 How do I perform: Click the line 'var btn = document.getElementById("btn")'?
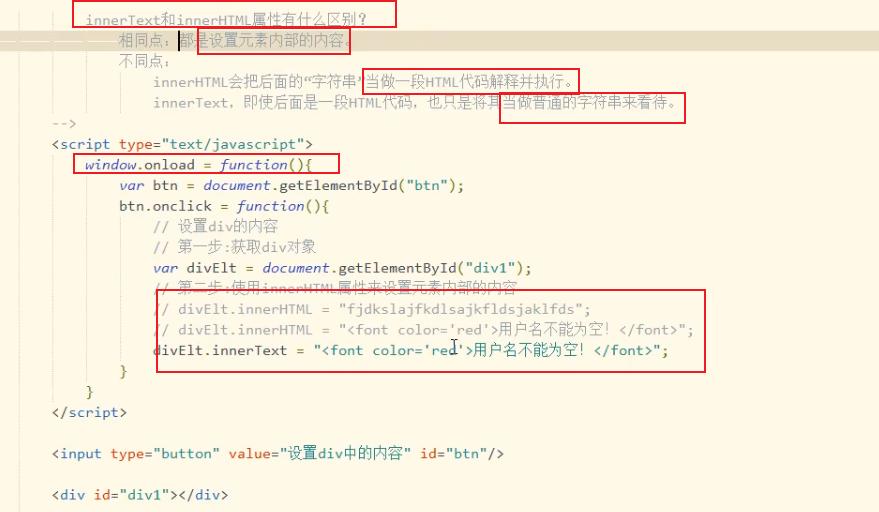[292, 186]
